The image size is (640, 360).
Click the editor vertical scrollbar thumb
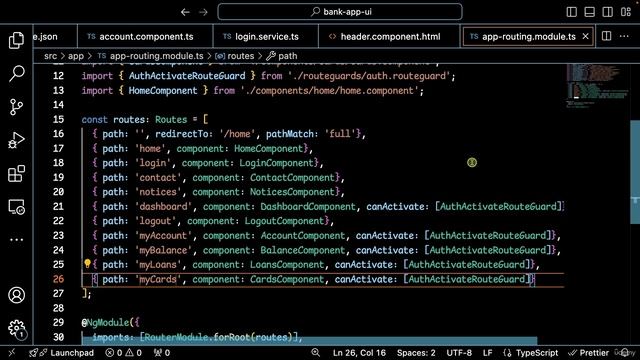click(x=635, y=172)
